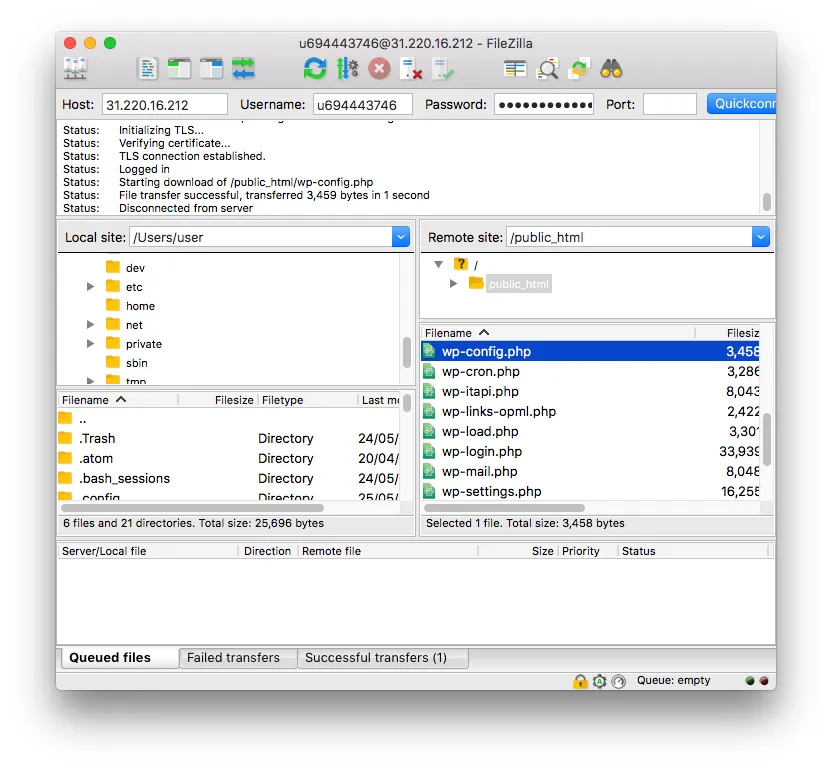Click the speed limits gauge icon
The image size is (832, 770).
pos(618,681)
